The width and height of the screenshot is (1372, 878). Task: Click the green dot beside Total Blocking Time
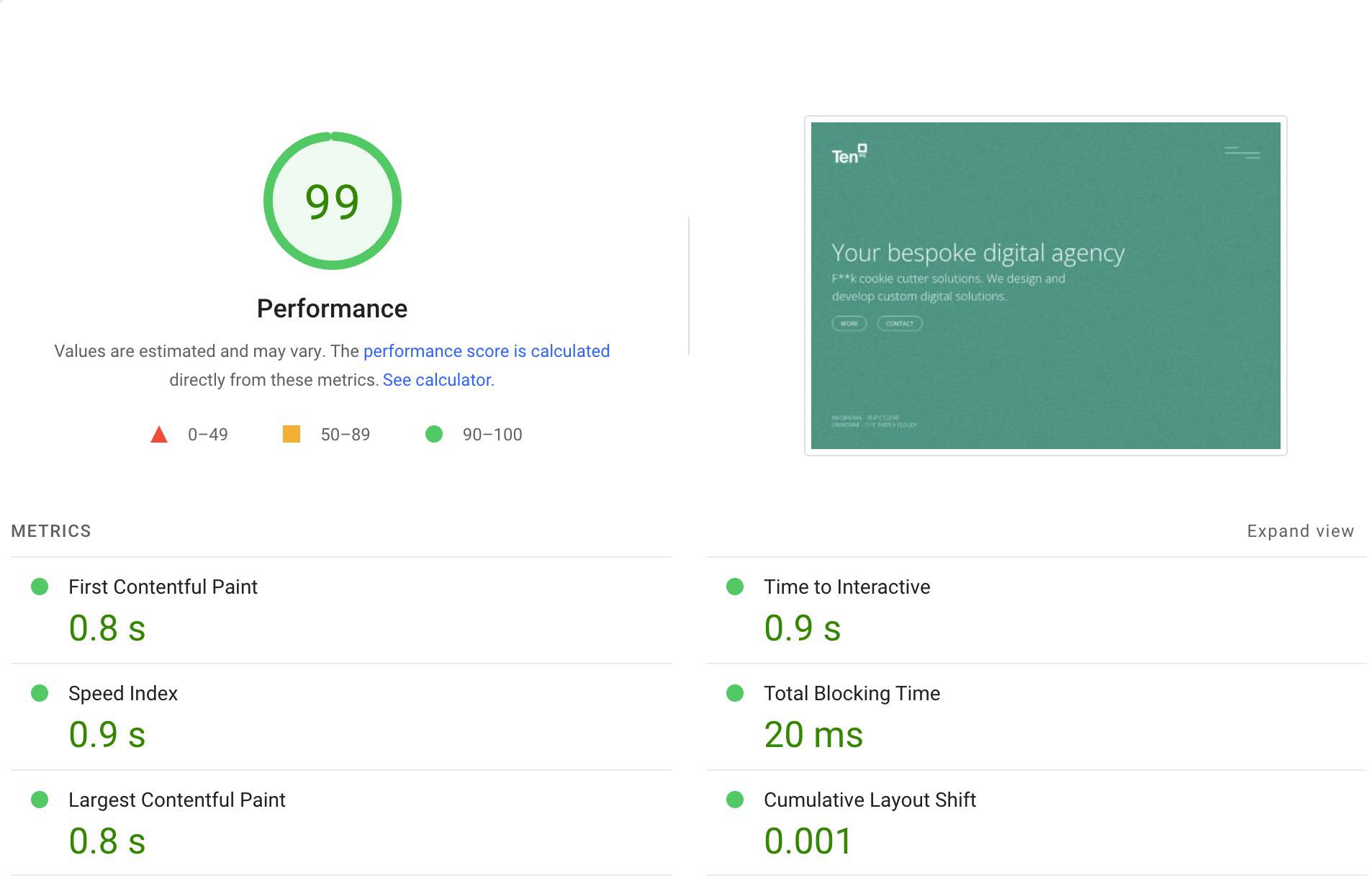[735, 694]
